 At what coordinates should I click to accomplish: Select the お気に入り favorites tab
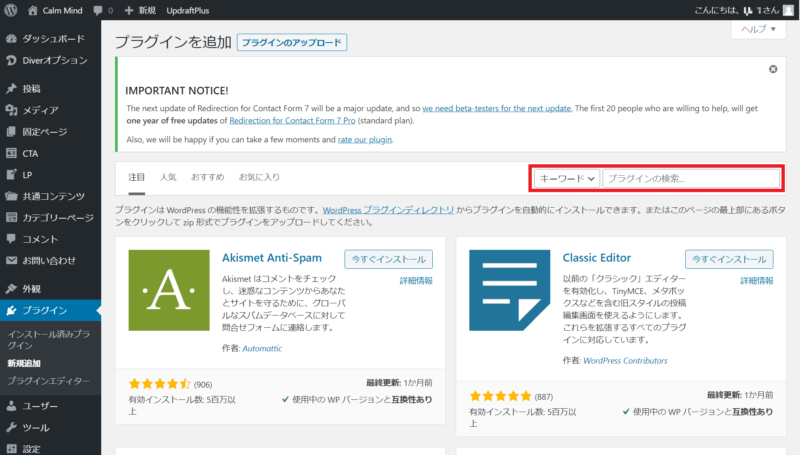click(259, 178)
